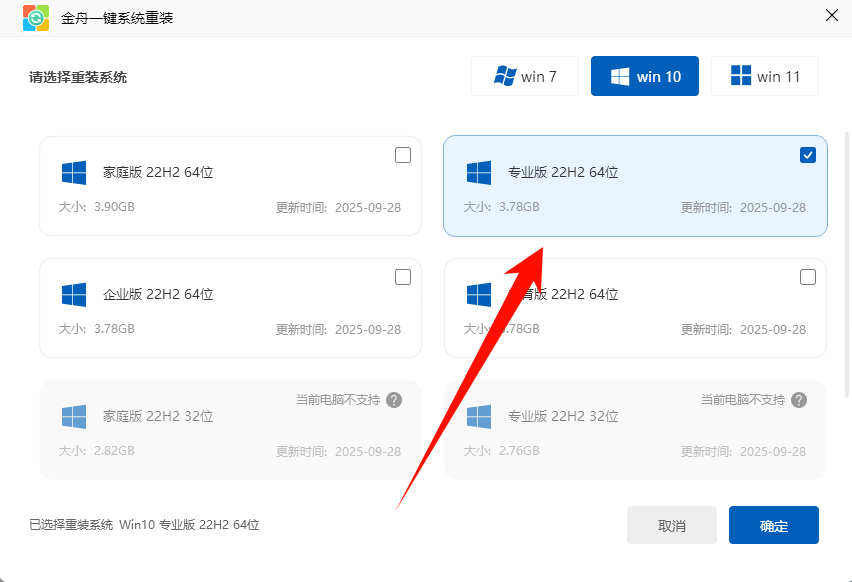Image resolution: width=852 pixels, height=582 pixels.
Task: Open the help icon beside 专业版 32位 当前电脑不支持
Action: [799, 399]
